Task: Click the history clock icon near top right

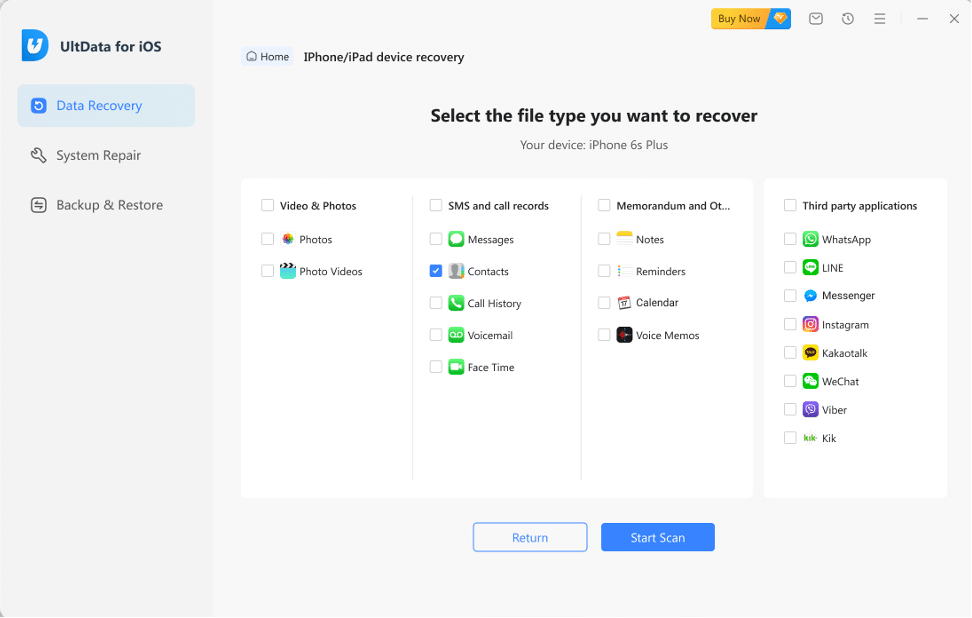Action: [x=847, y=18]
